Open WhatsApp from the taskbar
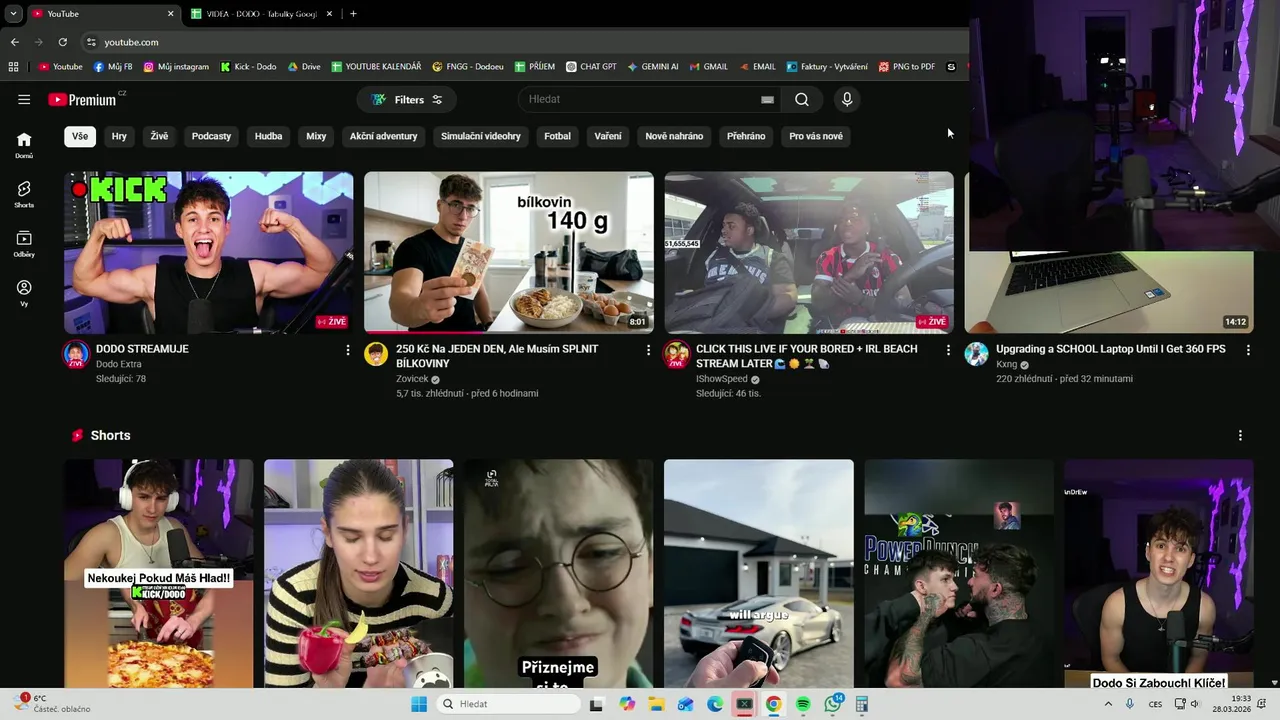Viewport: 1280px width, 720px height. tap(833, 704)
